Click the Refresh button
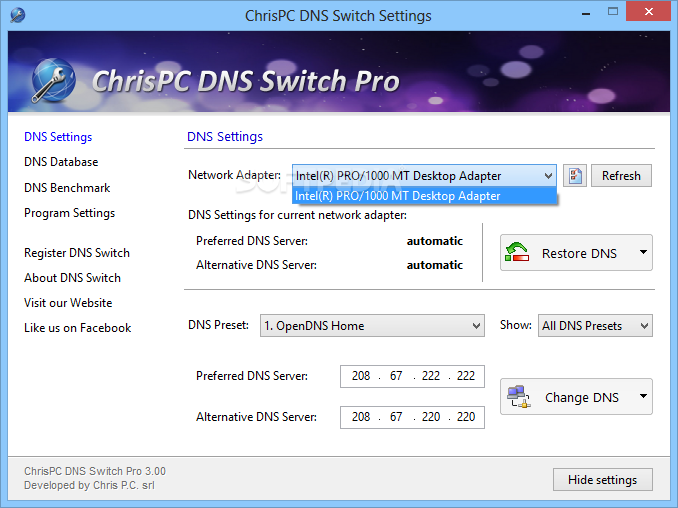Screen dimensions: 678x508 coord(621,176)
